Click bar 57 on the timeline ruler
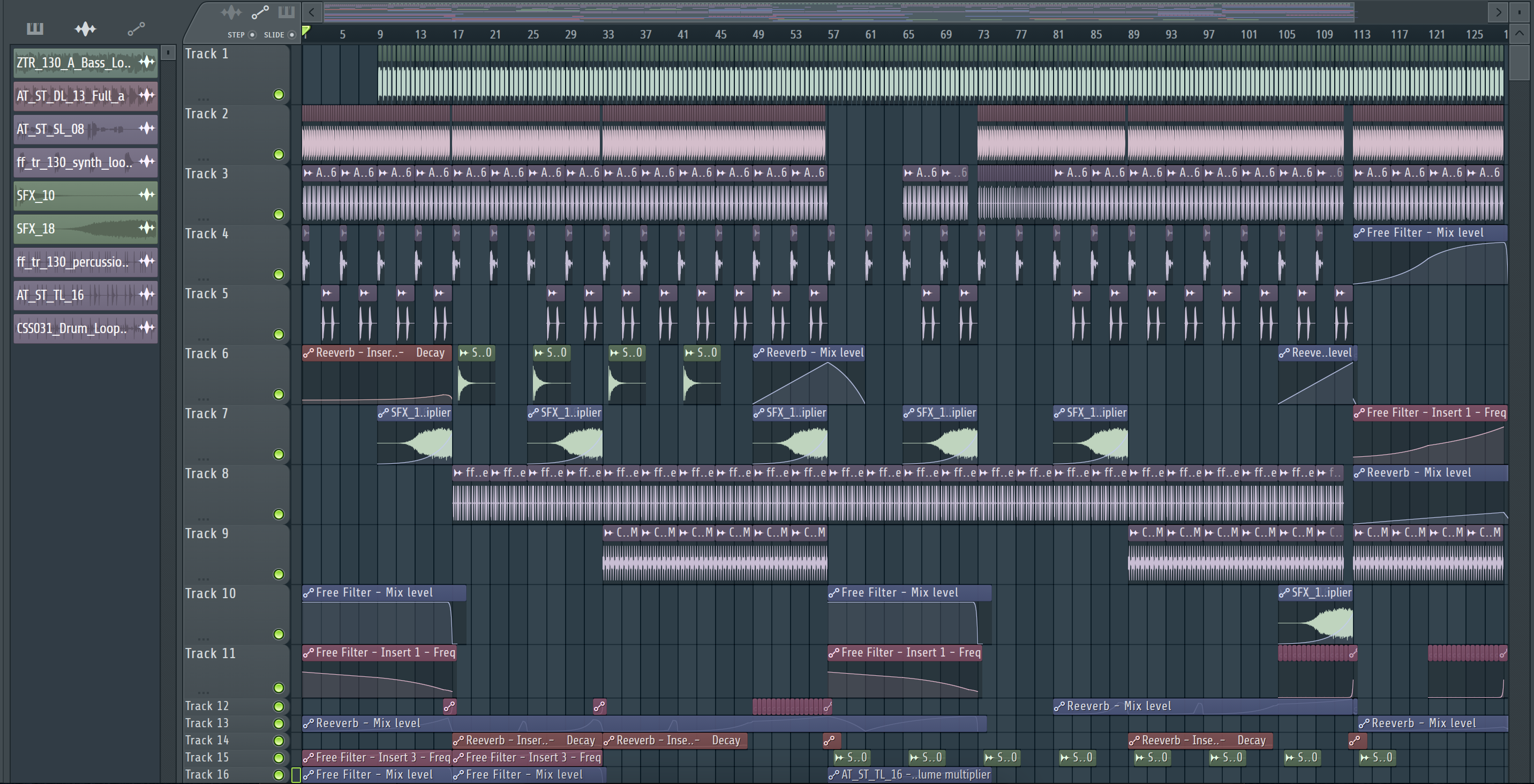The width and height of the screenshot is (1534, 784). (833, 34)
